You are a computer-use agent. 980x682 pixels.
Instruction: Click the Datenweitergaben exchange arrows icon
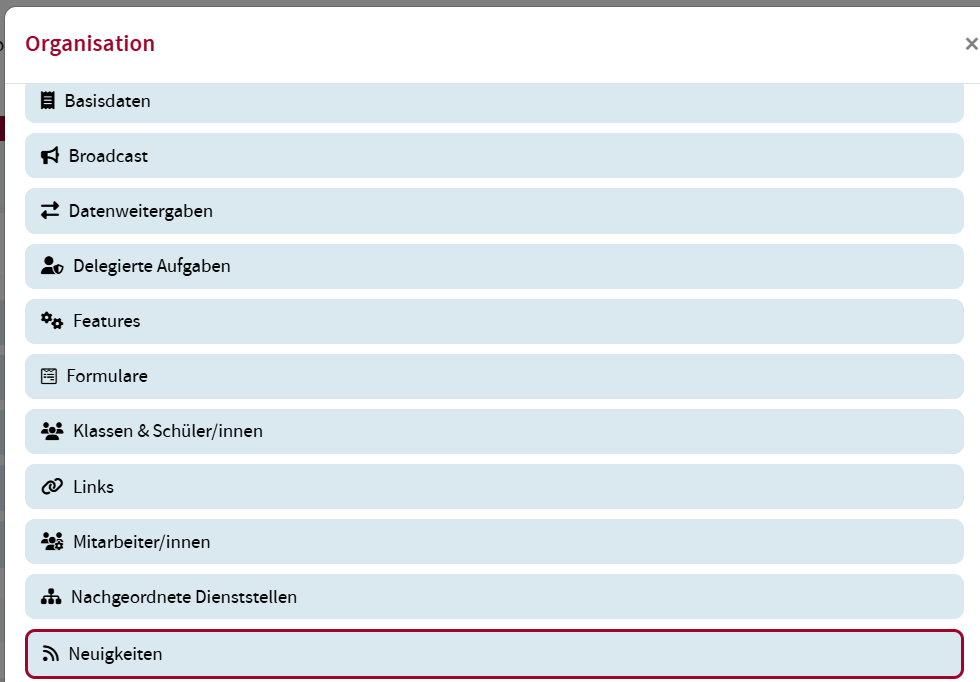[x=50, y=211]
